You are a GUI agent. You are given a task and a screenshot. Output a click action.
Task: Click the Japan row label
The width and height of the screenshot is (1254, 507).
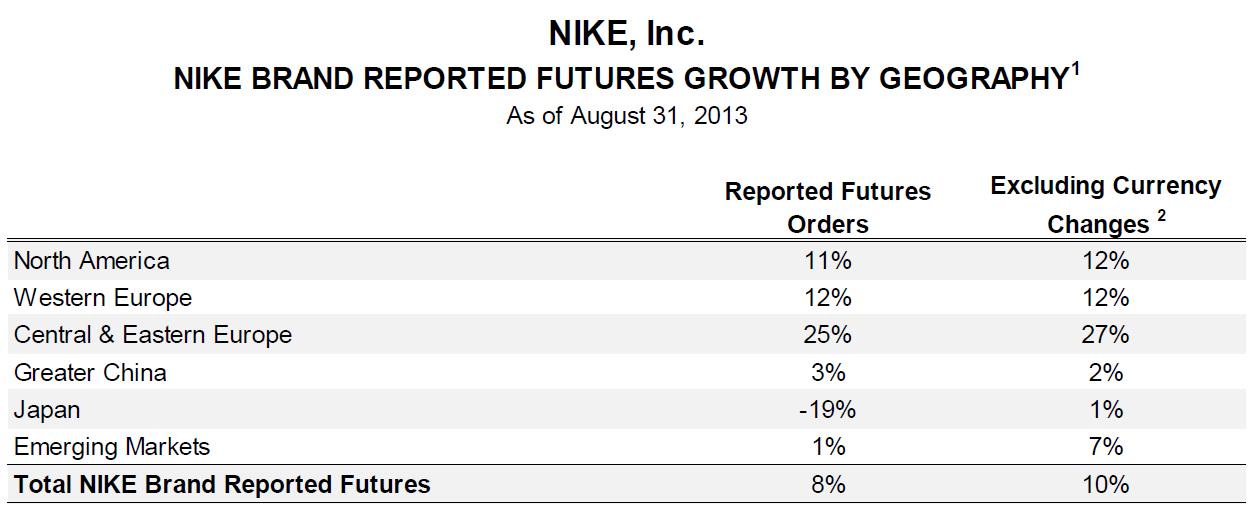(47, 410)
